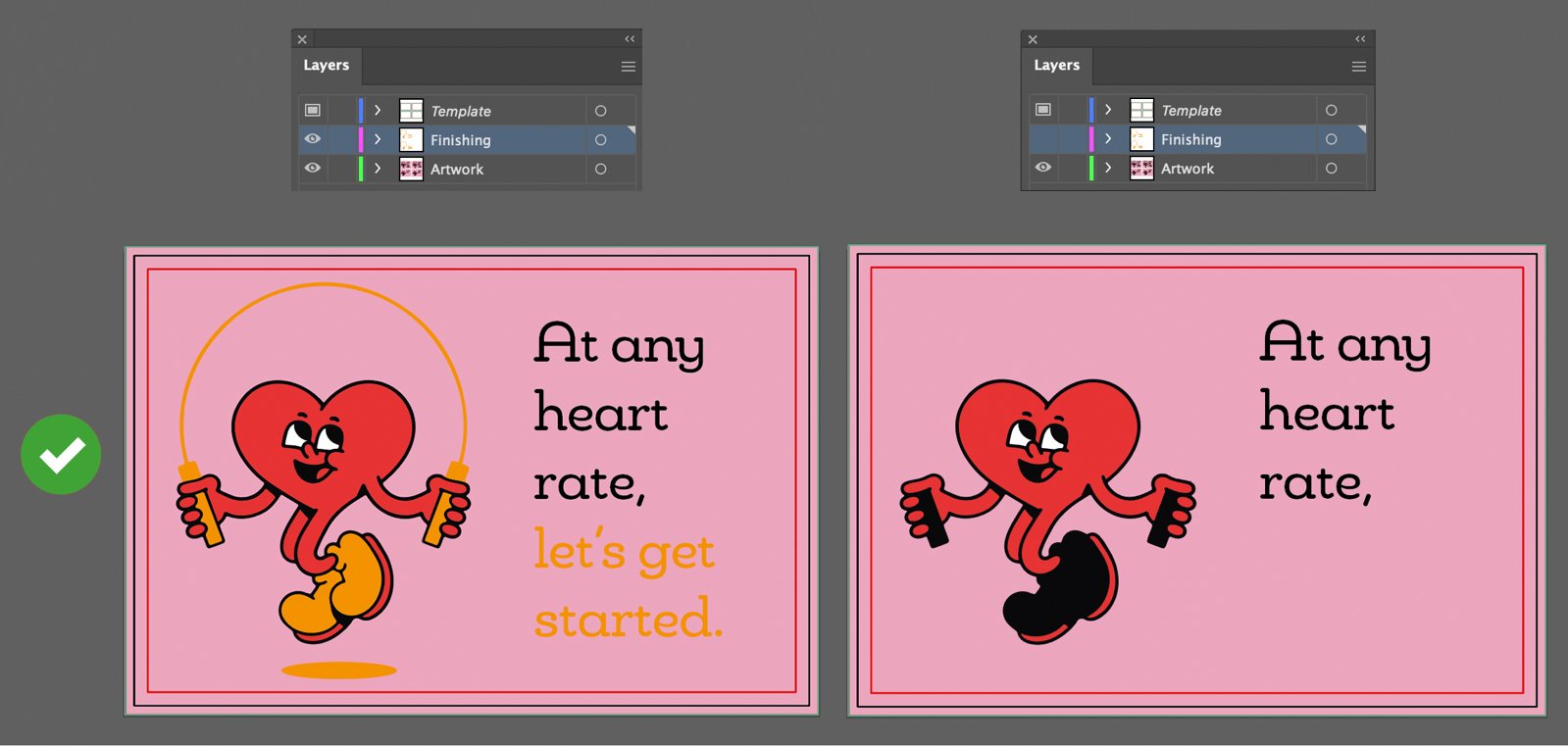Expand the Template layer in left Layers panel

tap(378, 111)
